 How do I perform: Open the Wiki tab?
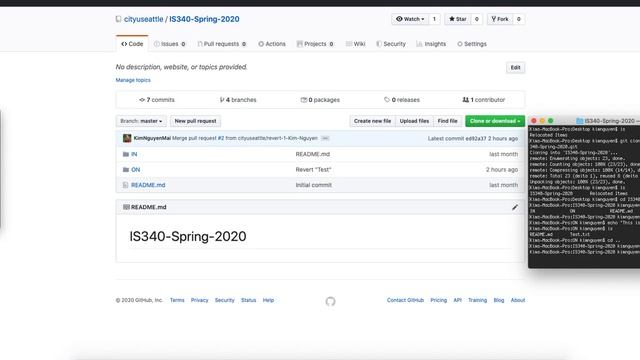pyautogui.click(x=356, y=44)
